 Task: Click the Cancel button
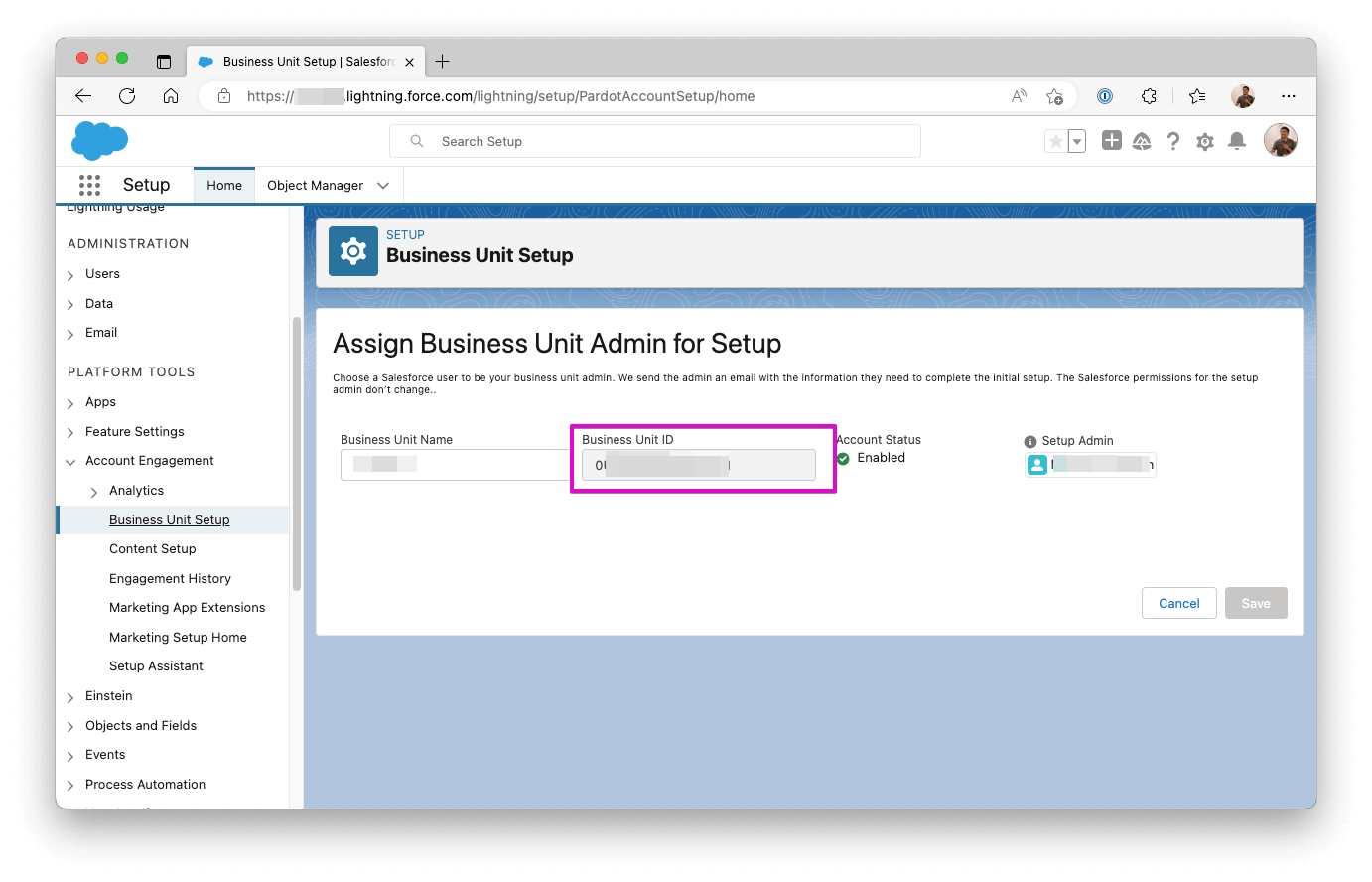click(1178, 603)
